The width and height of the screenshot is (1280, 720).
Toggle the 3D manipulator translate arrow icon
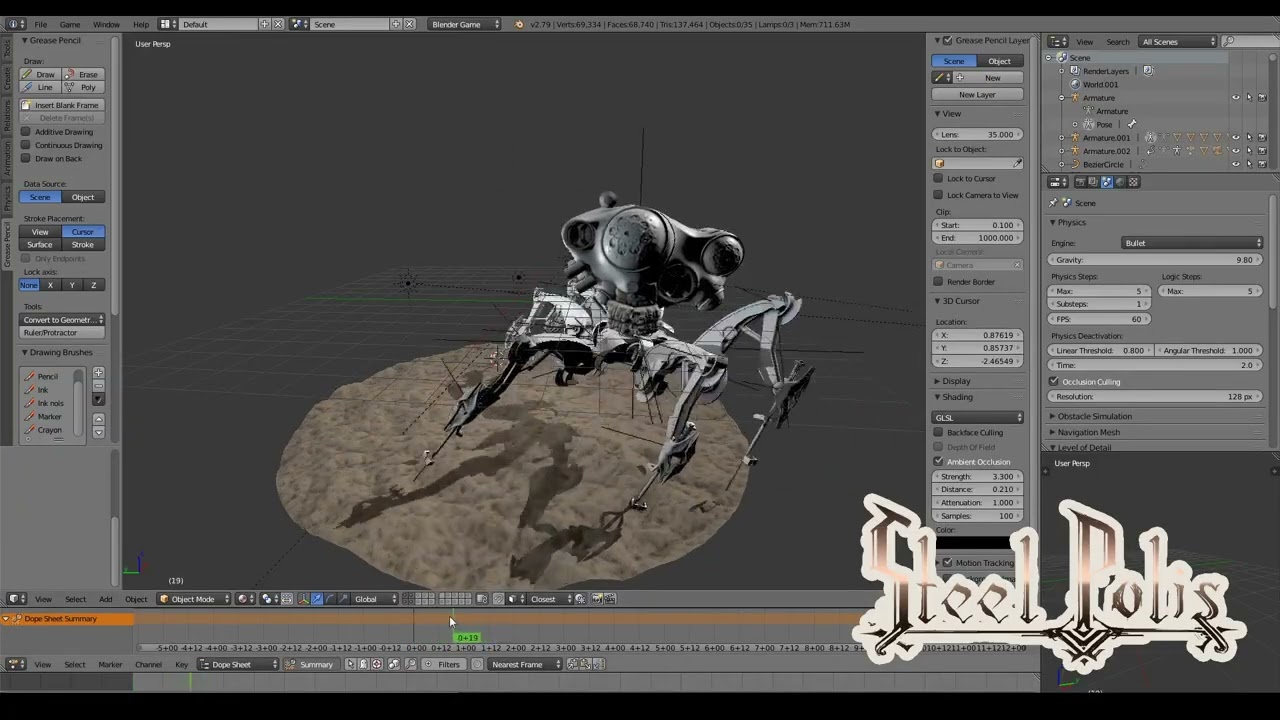tap(317, 599)
